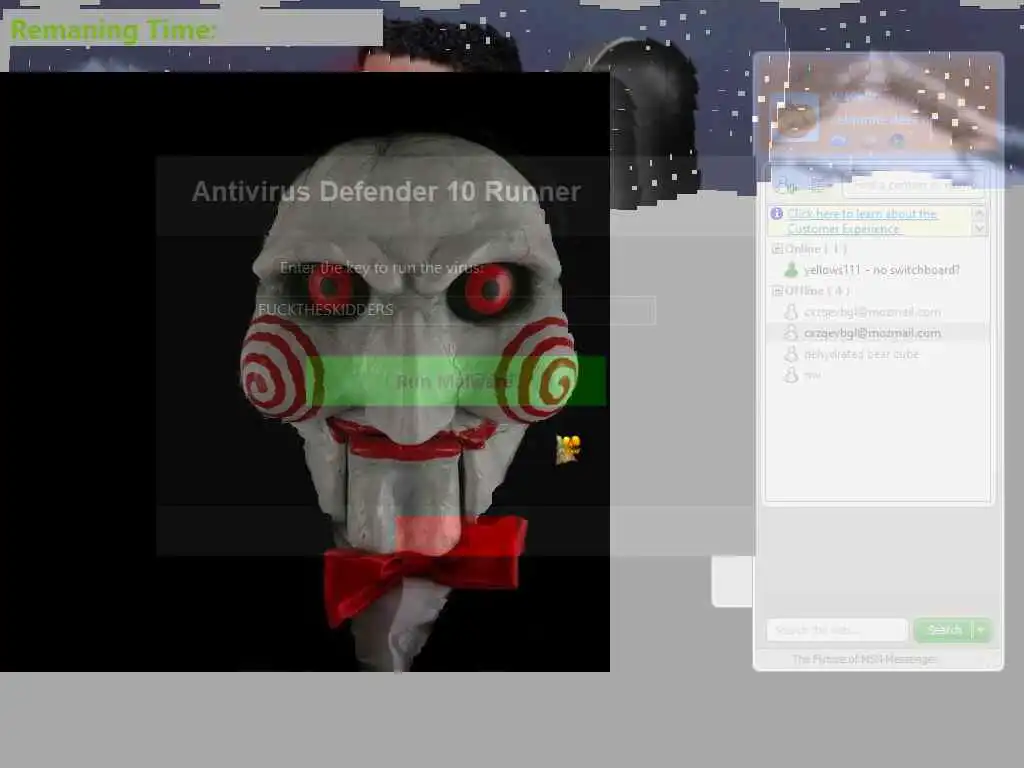Click the Messenger mail envelope icon
Screen dimensions: 1024x768
839,140
